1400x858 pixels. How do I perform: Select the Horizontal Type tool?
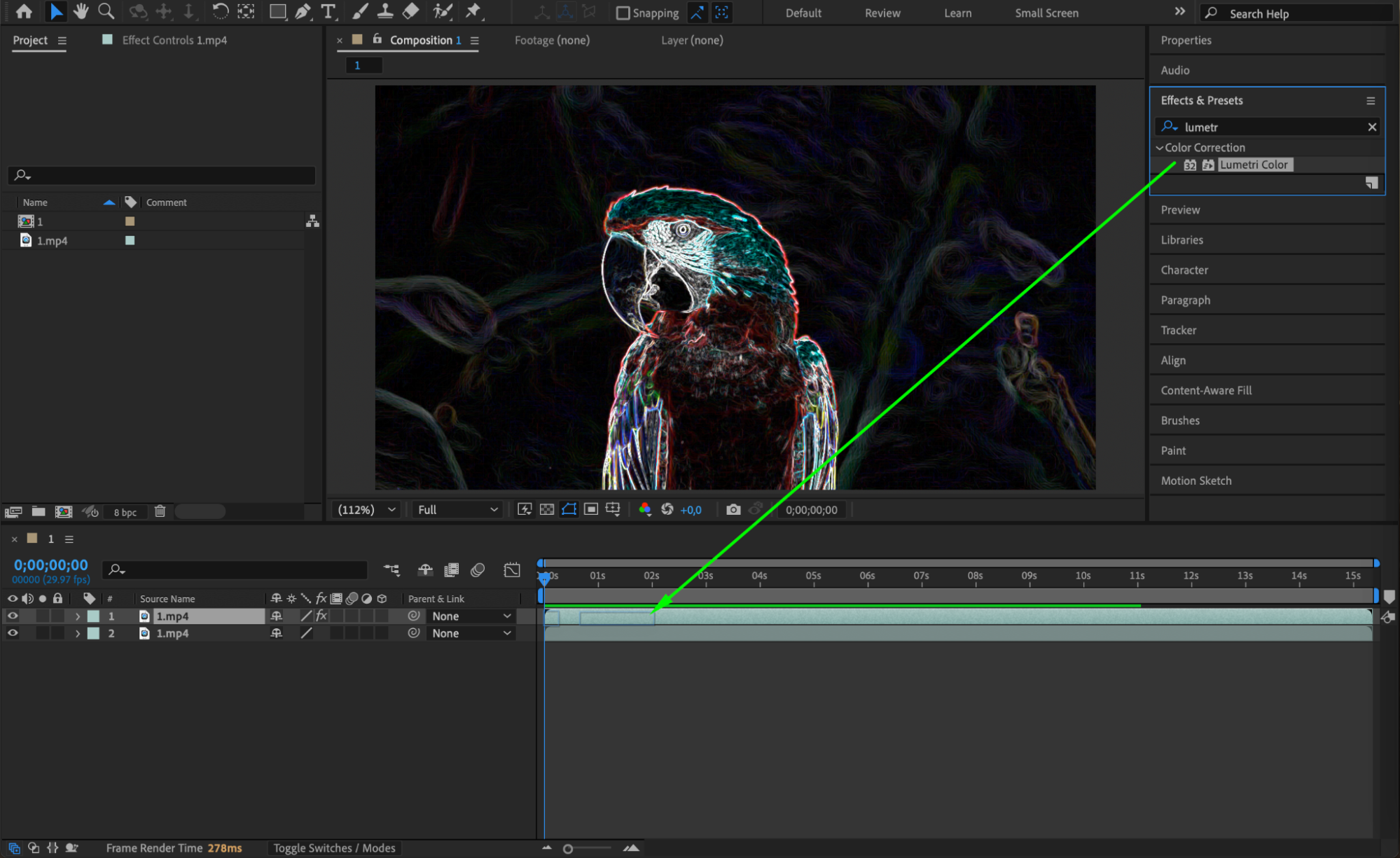[327, 11]
